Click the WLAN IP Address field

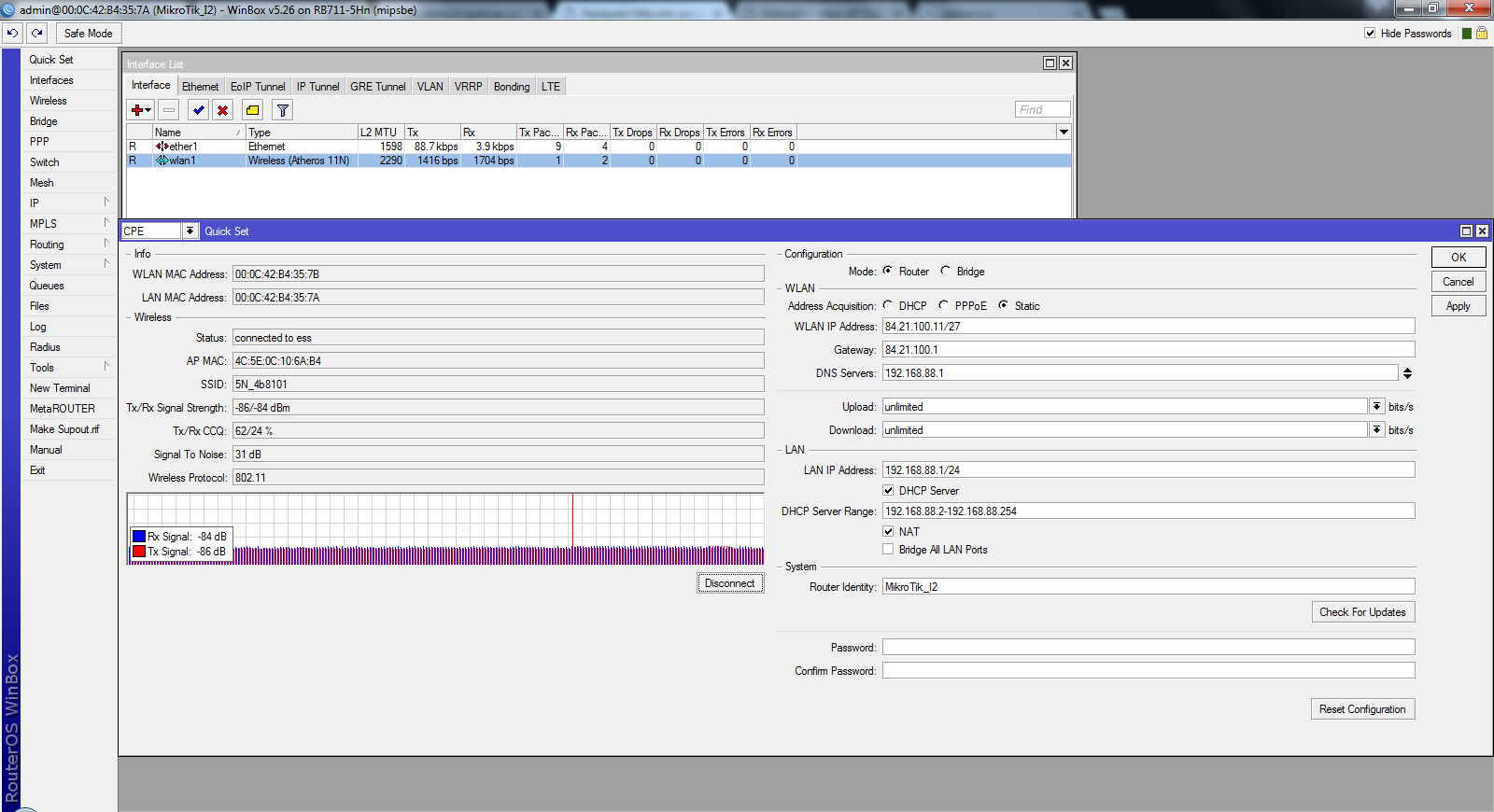[x=1149, y=326]
